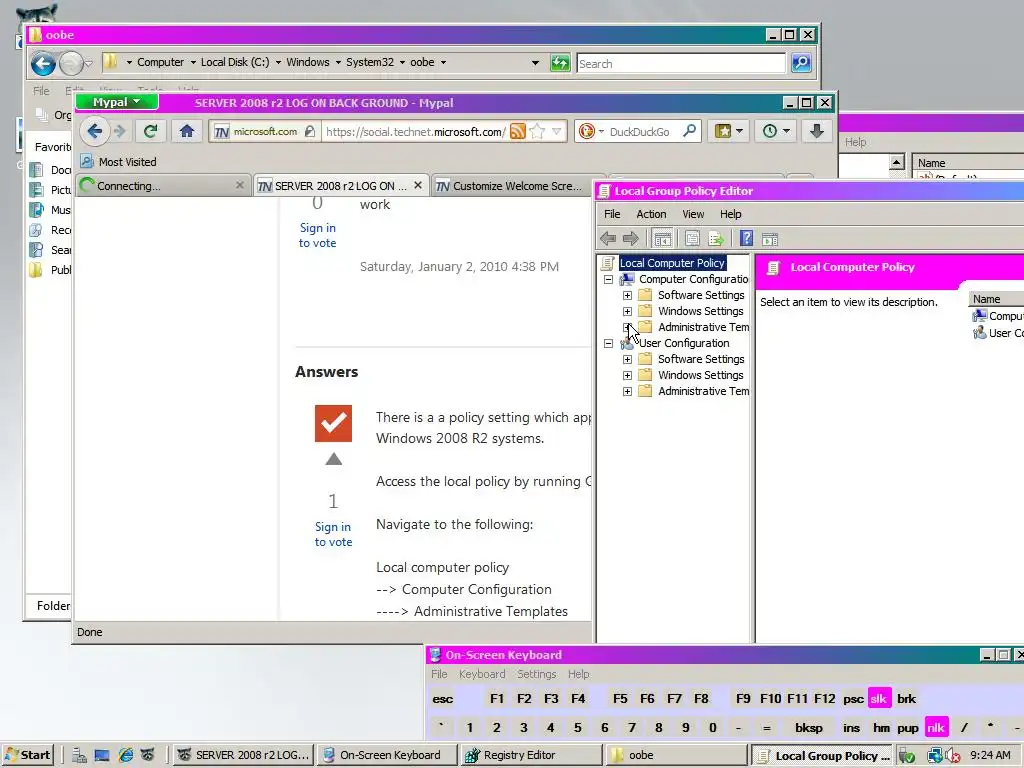Open the search engine selector dropdown

[x=592, y=131]
